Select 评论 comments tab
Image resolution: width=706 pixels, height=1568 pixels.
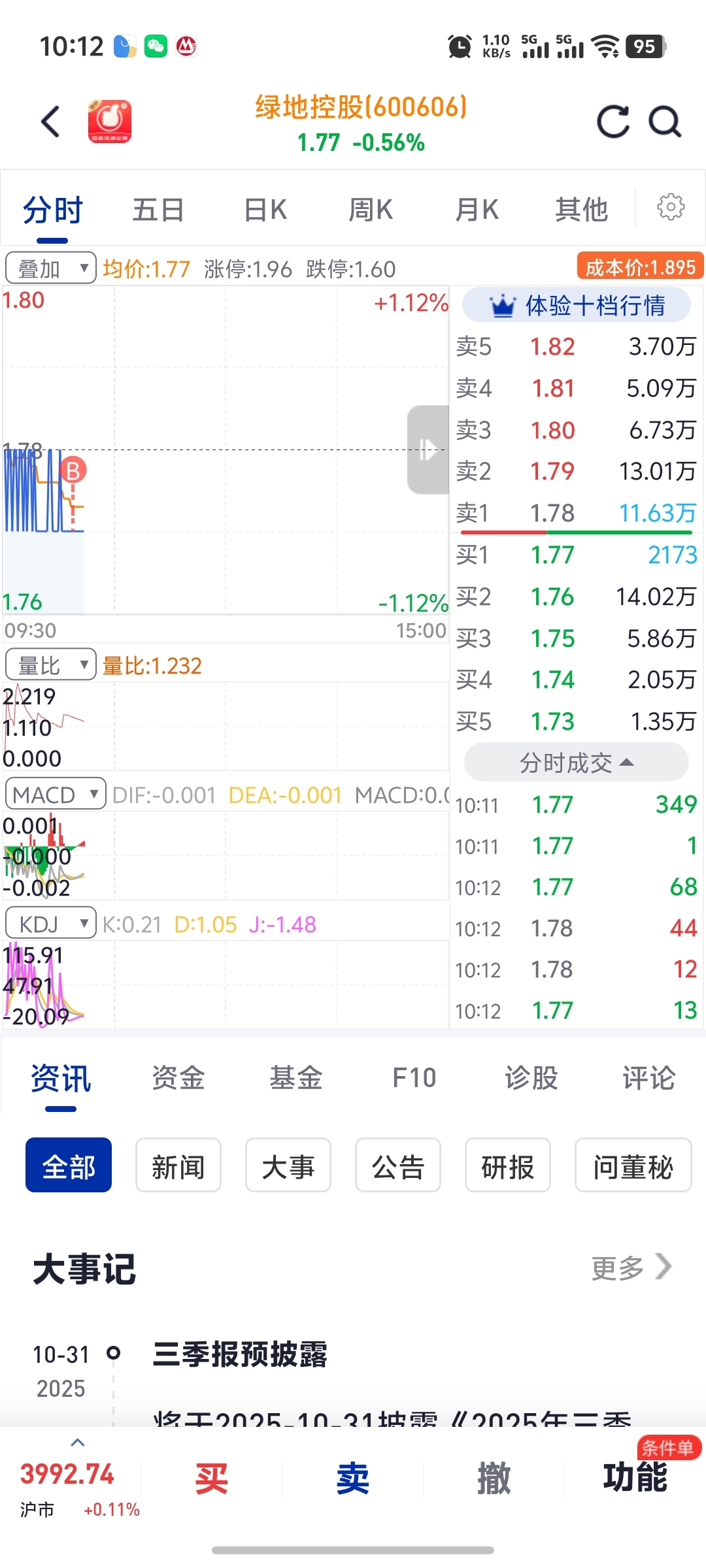point(649,1078)
